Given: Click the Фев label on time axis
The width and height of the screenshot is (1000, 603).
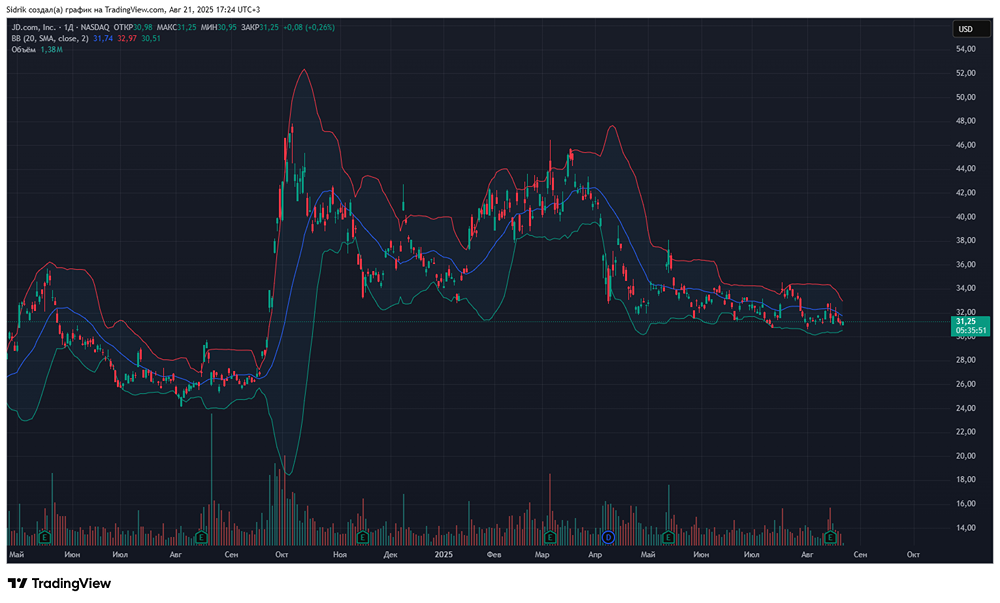Looking at the screenshot, I should [492, 553].
